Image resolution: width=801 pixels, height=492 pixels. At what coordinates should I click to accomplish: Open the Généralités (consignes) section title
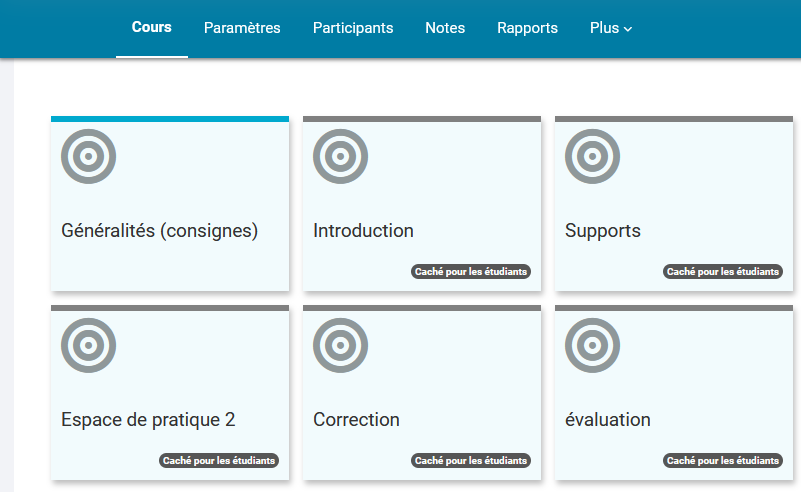(159, 231)
